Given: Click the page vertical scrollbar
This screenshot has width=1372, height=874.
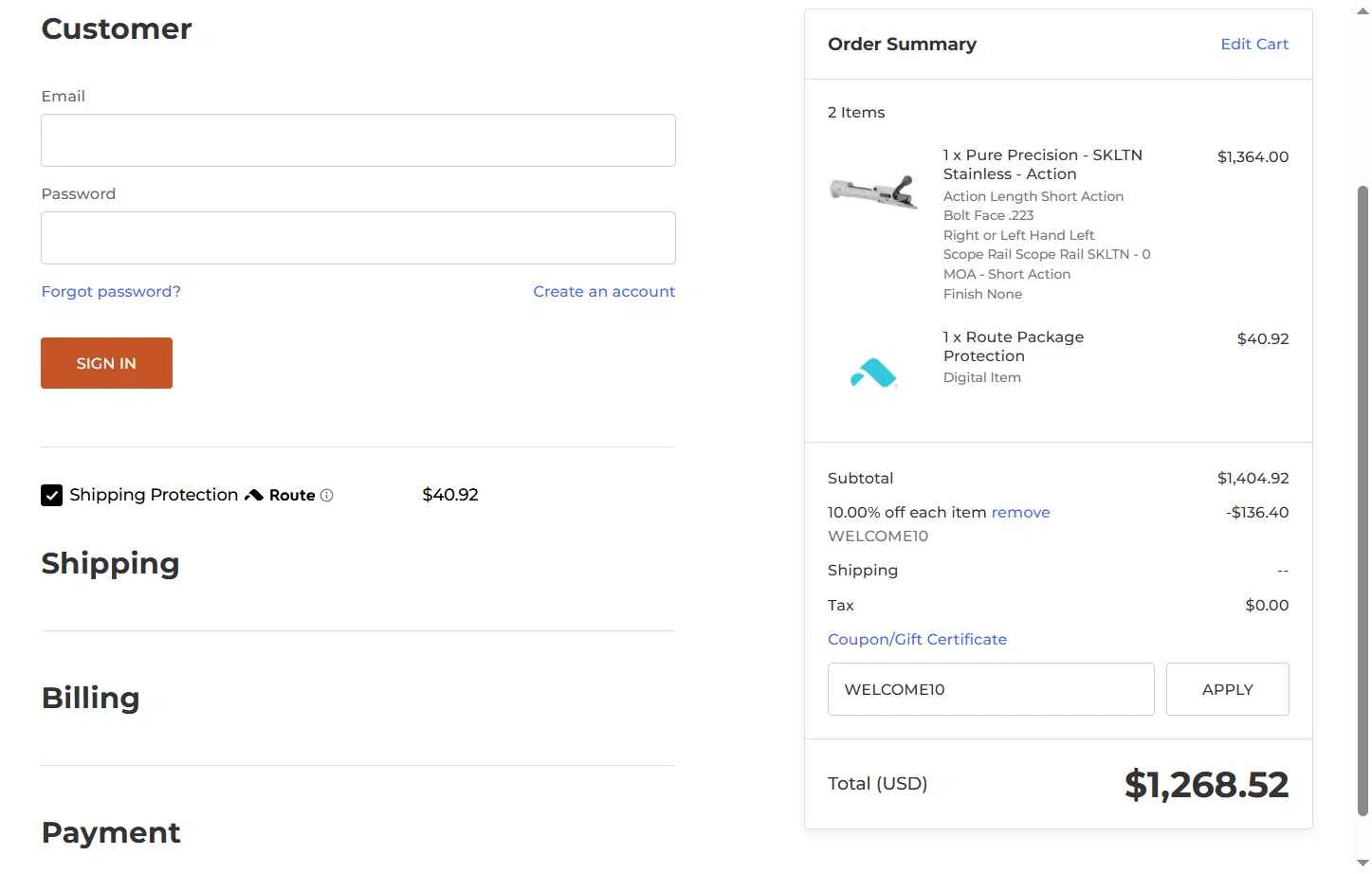Looking at the screenshot, I should (x=1363, y=501).
